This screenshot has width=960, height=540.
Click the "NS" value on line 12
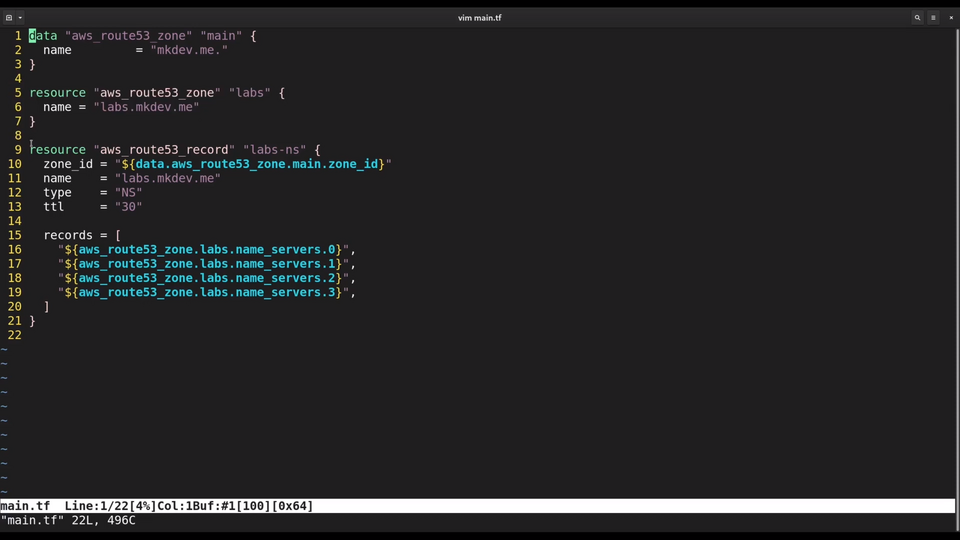click(129, 192)
